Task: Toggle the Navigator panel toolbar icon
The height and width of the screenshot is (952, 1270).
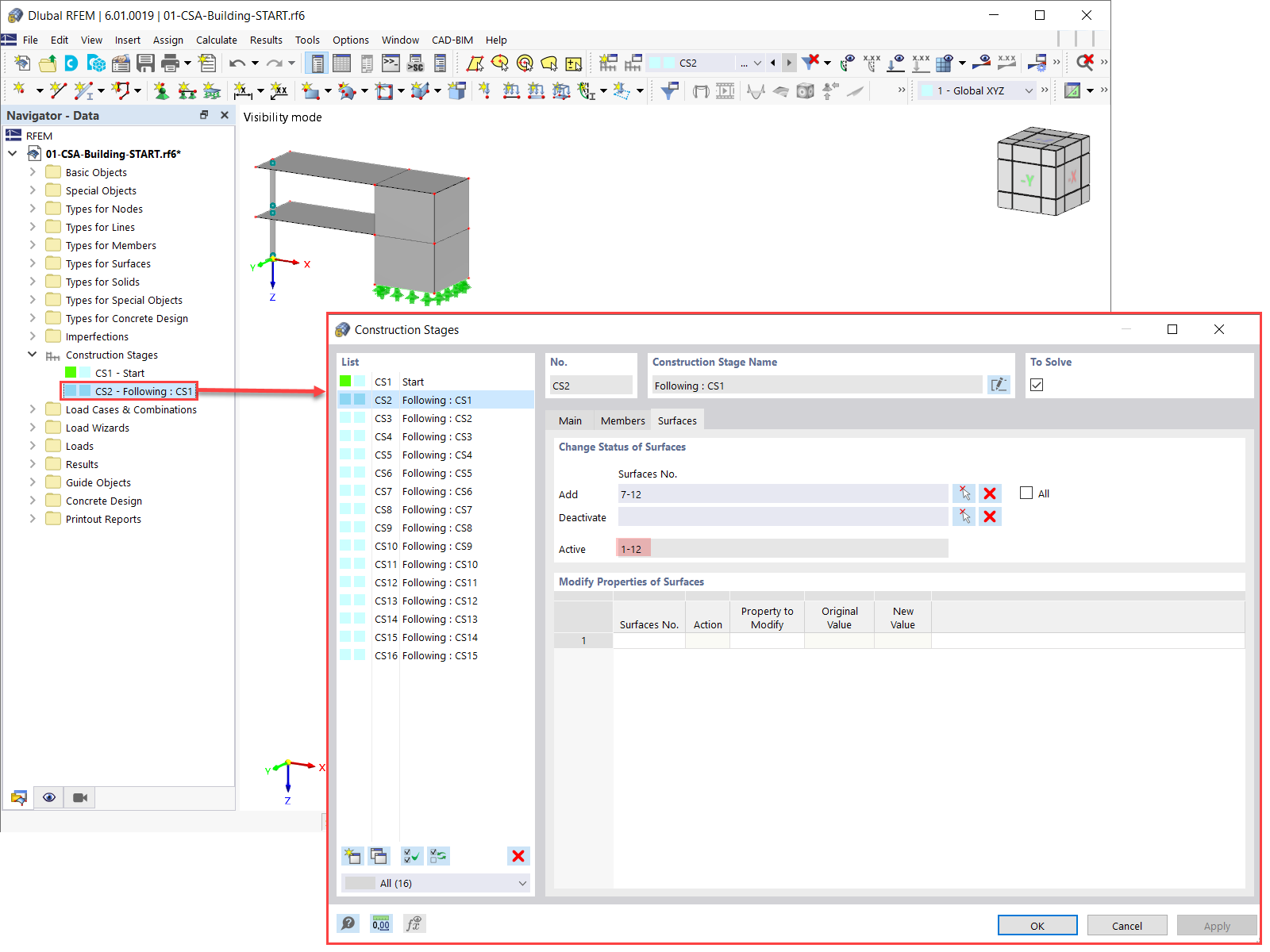Action: tap(317, 63)
